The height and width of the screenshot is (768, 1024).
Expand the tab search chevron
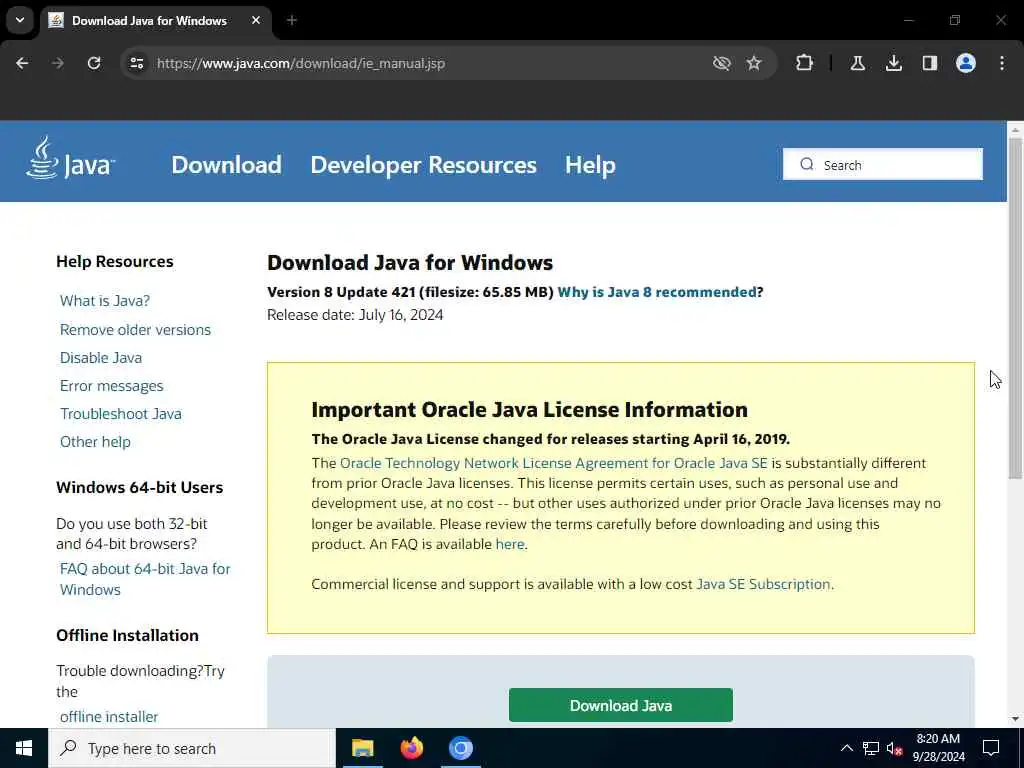pyautogui.click(x=20, y=20)
